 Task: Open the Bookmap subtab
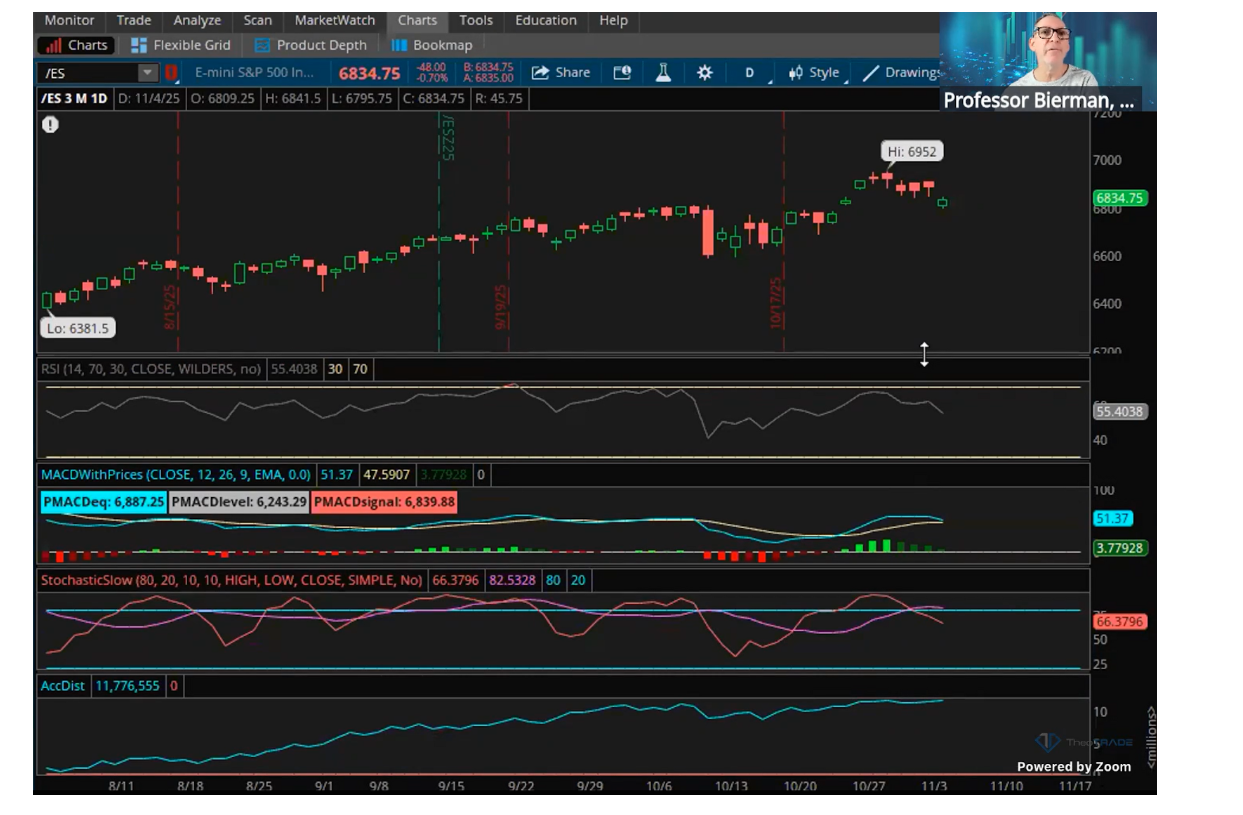click(x=432, y=45)
